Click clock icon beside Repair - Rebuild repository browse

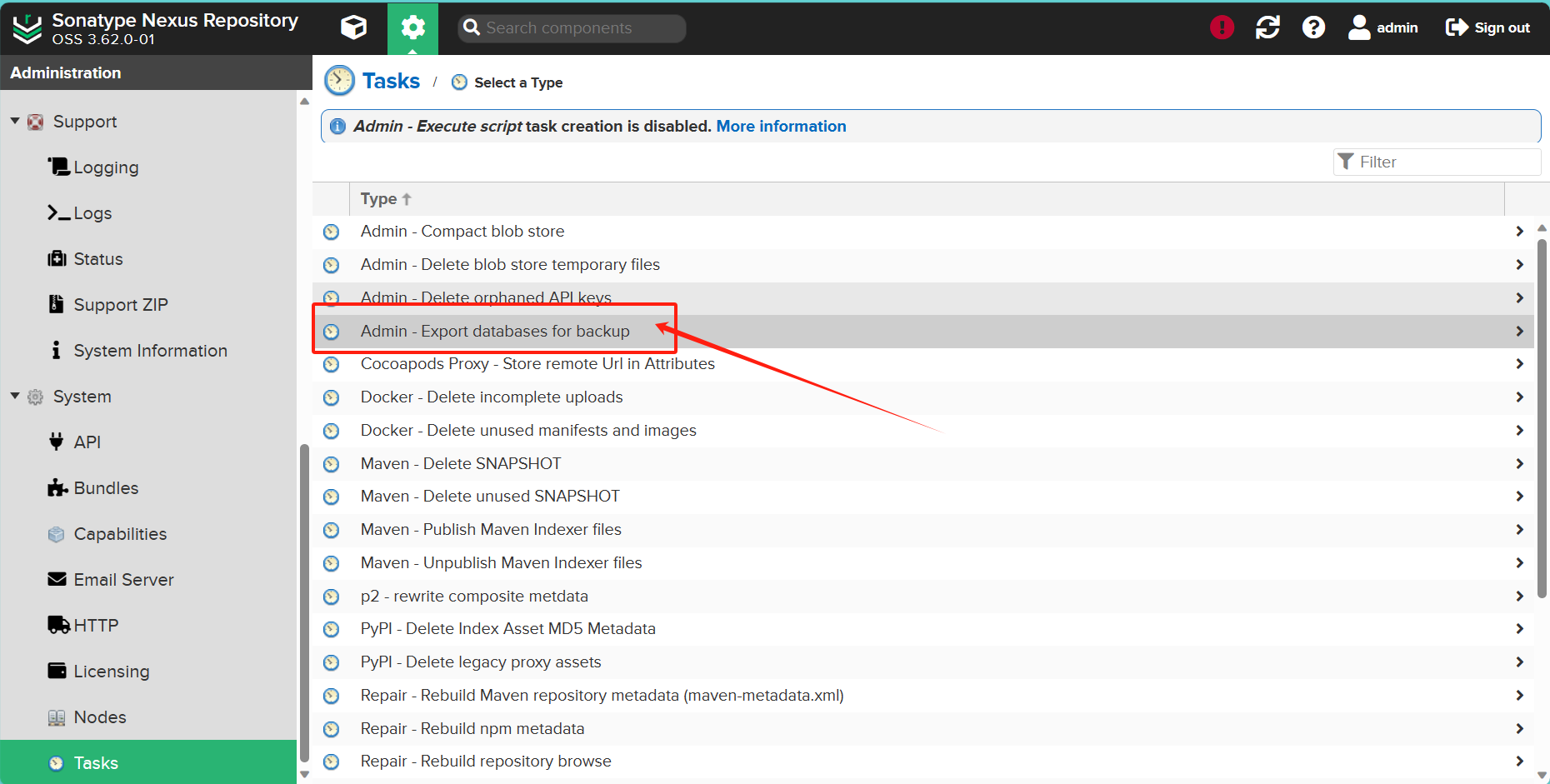[x=332, y=762]
